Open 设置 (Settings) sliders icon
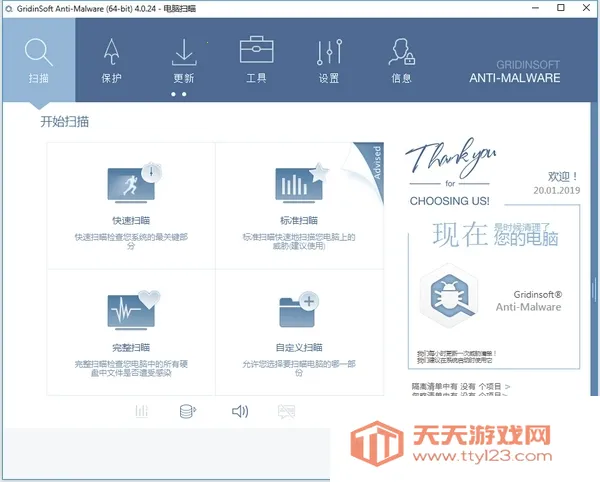The width and height of the screenshot is (600, 482). (328, 60)
